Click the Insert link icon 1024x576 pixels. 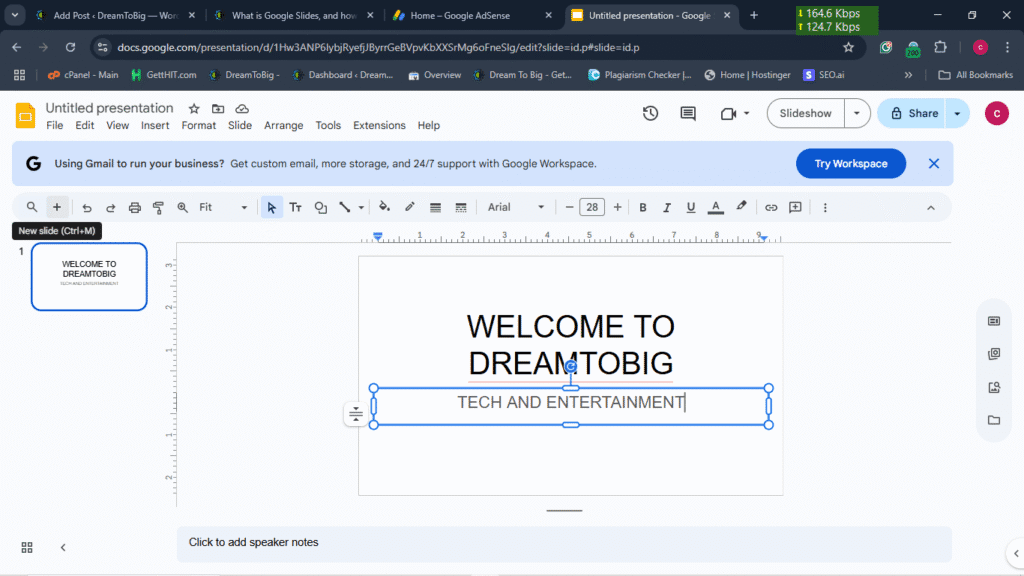click(x=771, y=207)
